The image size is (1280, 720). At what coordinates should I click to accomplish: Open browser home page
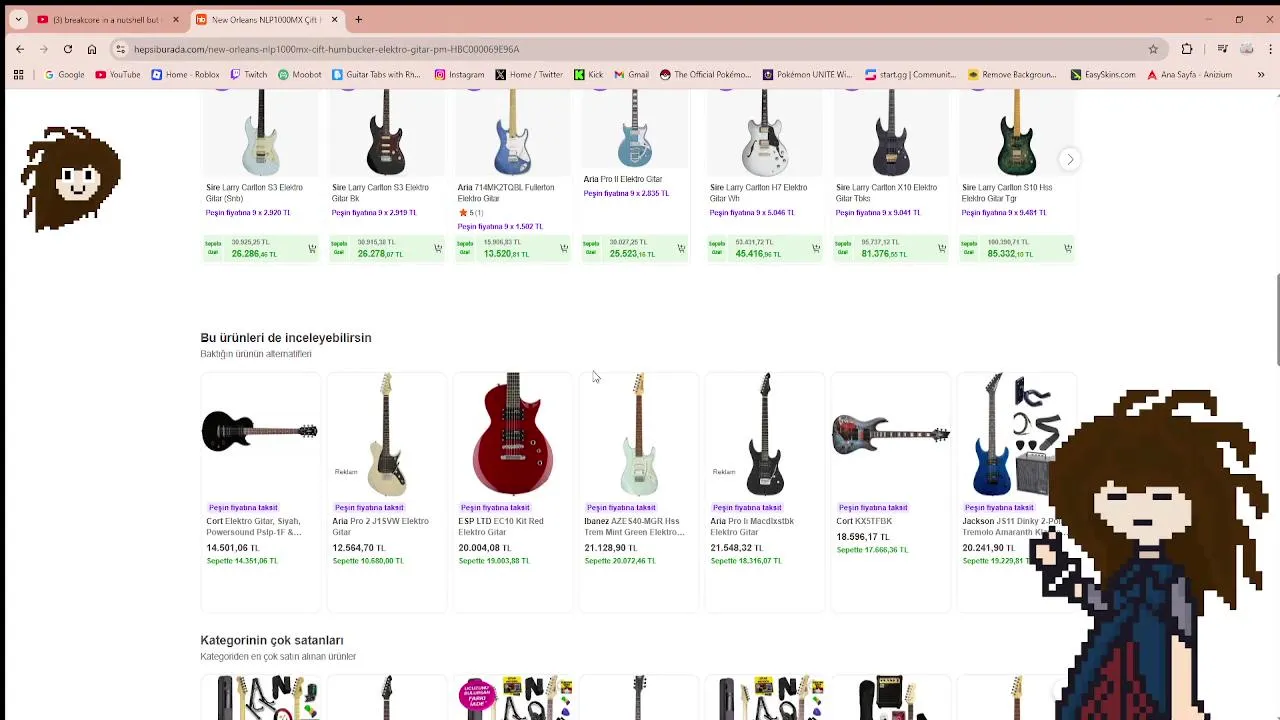pyautogui.click(x=92, y=49)
